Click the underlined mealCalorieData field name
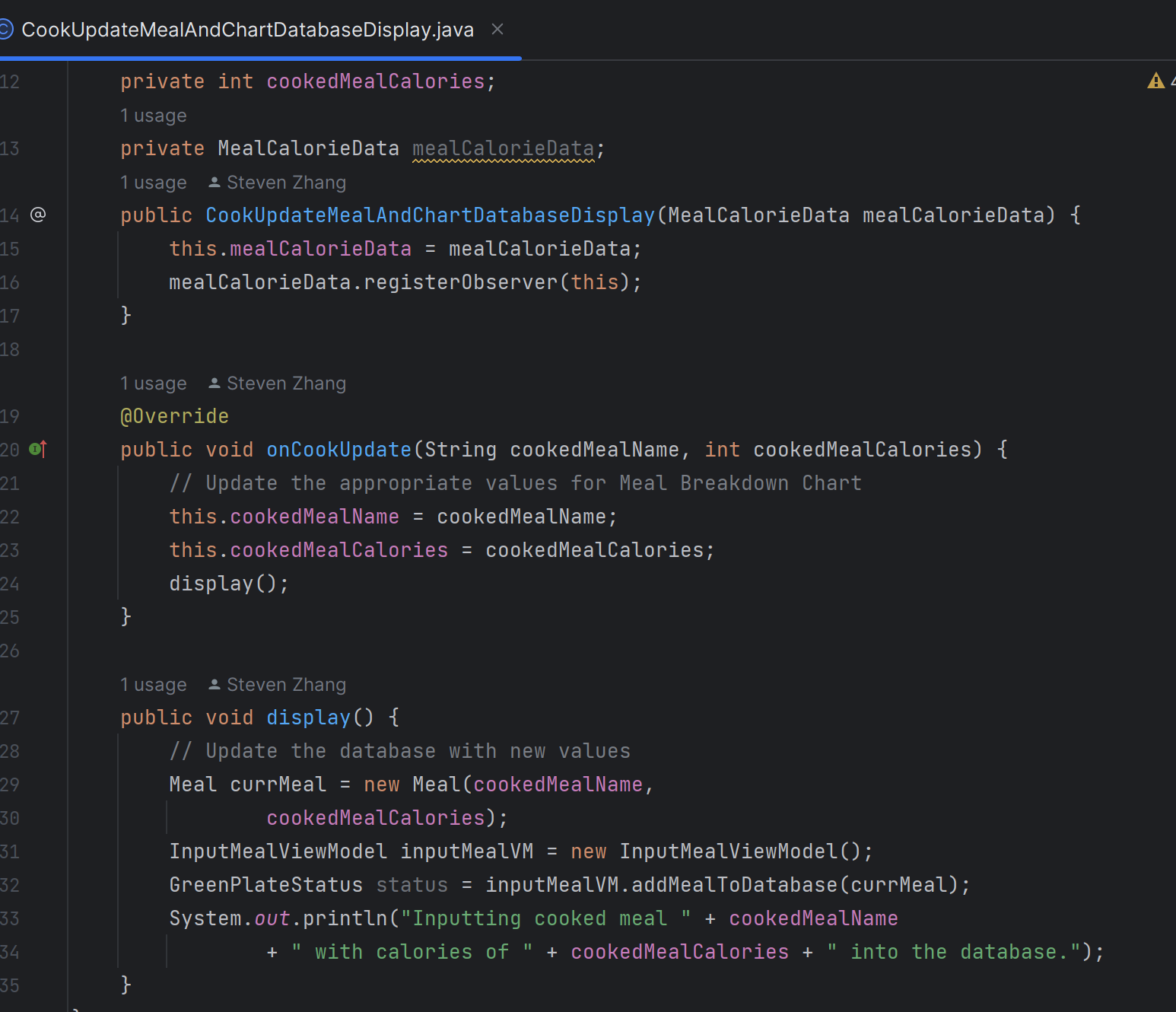Viewport: 1176px width, 1012px height. click(503, 148)
